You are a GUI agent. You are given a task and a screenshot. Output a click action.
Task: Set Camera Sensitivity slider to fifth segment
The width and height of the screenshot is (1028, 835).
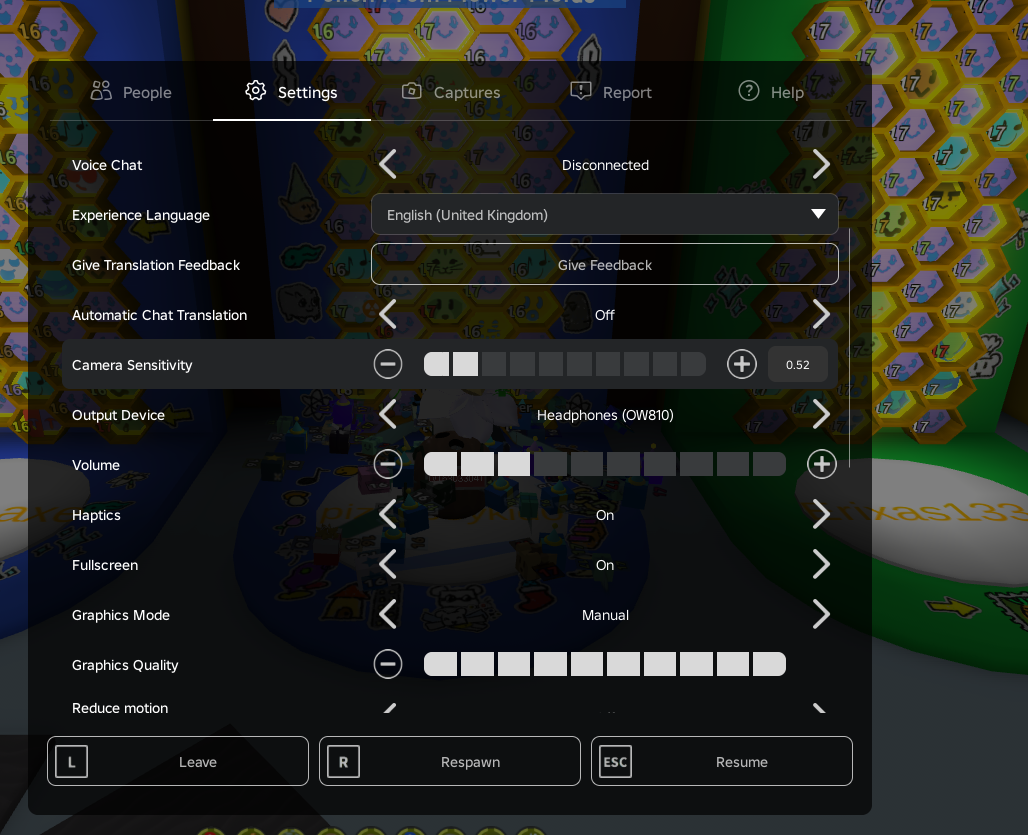click(551, 364)
